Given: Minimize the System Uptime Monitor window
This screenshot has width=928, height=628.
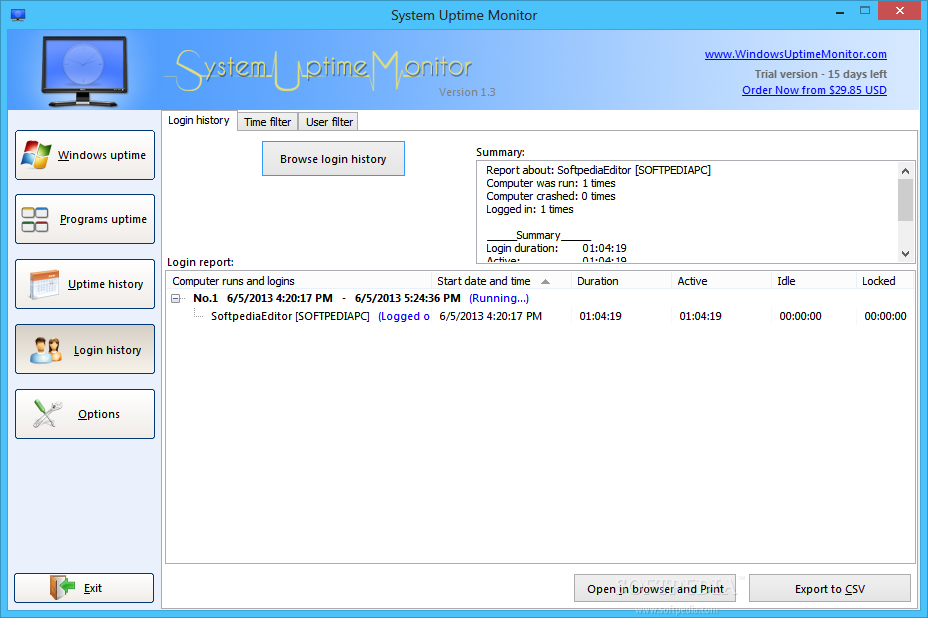Looking at the screenshot, I should pyautogui.click(x=839, y=11).
